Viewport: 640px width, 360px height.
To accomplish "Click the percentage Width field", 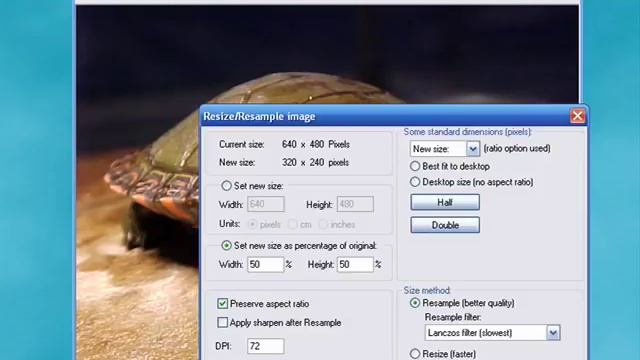I will click(x=265, y=264).
